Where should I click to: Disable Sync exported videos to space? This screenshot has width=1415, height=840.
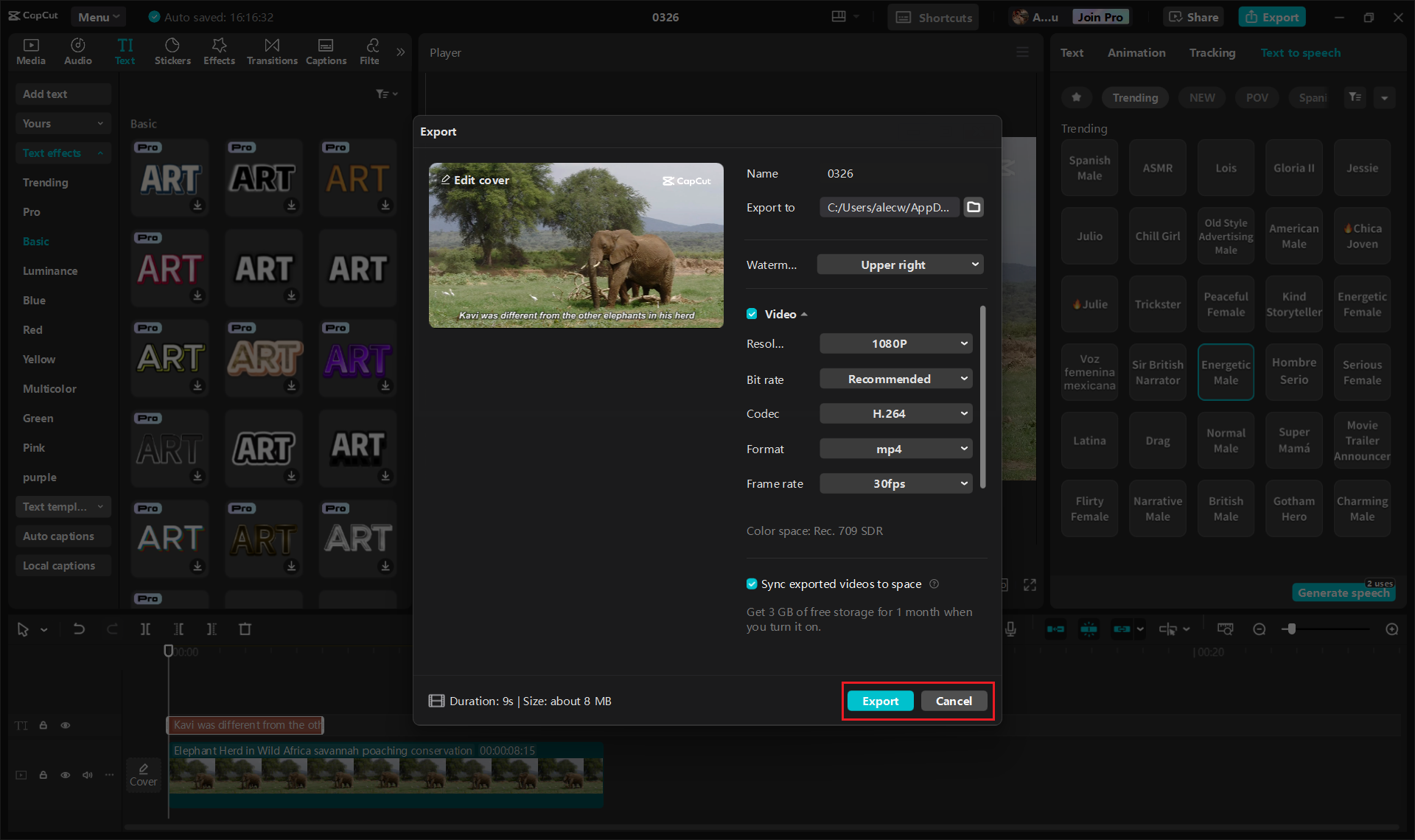point(752,584)
